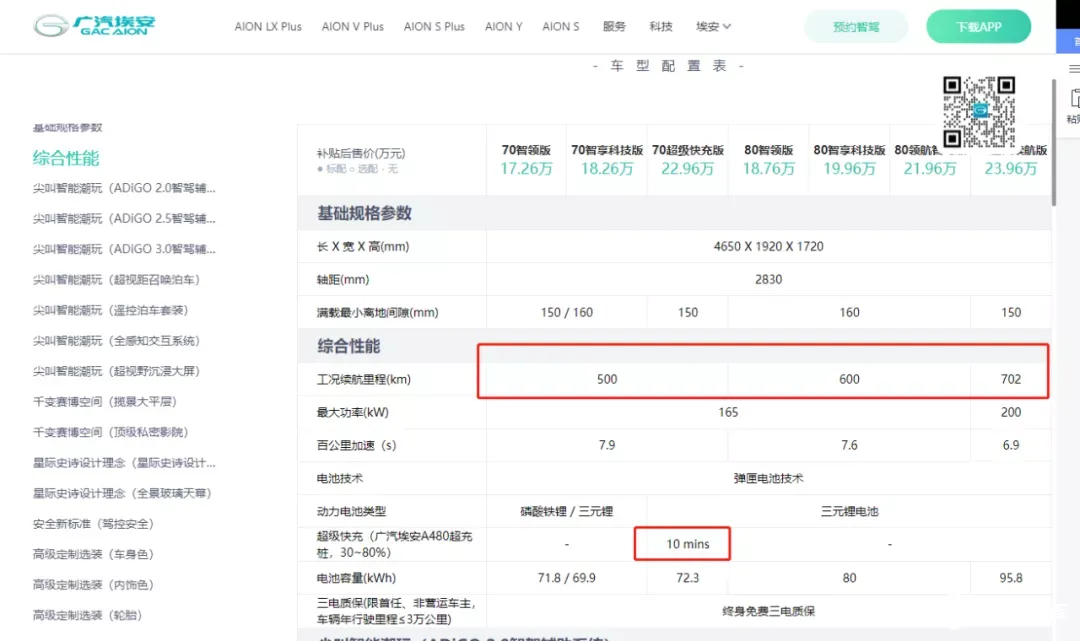Click the 23.96万 price
This screenshot has height=641, width=1080.
click(x=1010, y=169)
